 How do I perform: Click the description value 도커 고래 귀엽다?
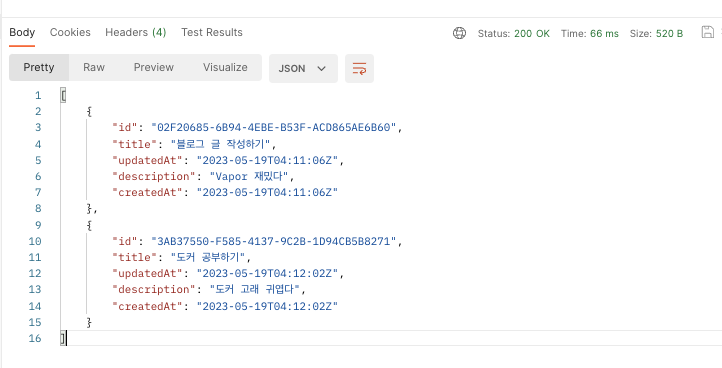[255, 290]
